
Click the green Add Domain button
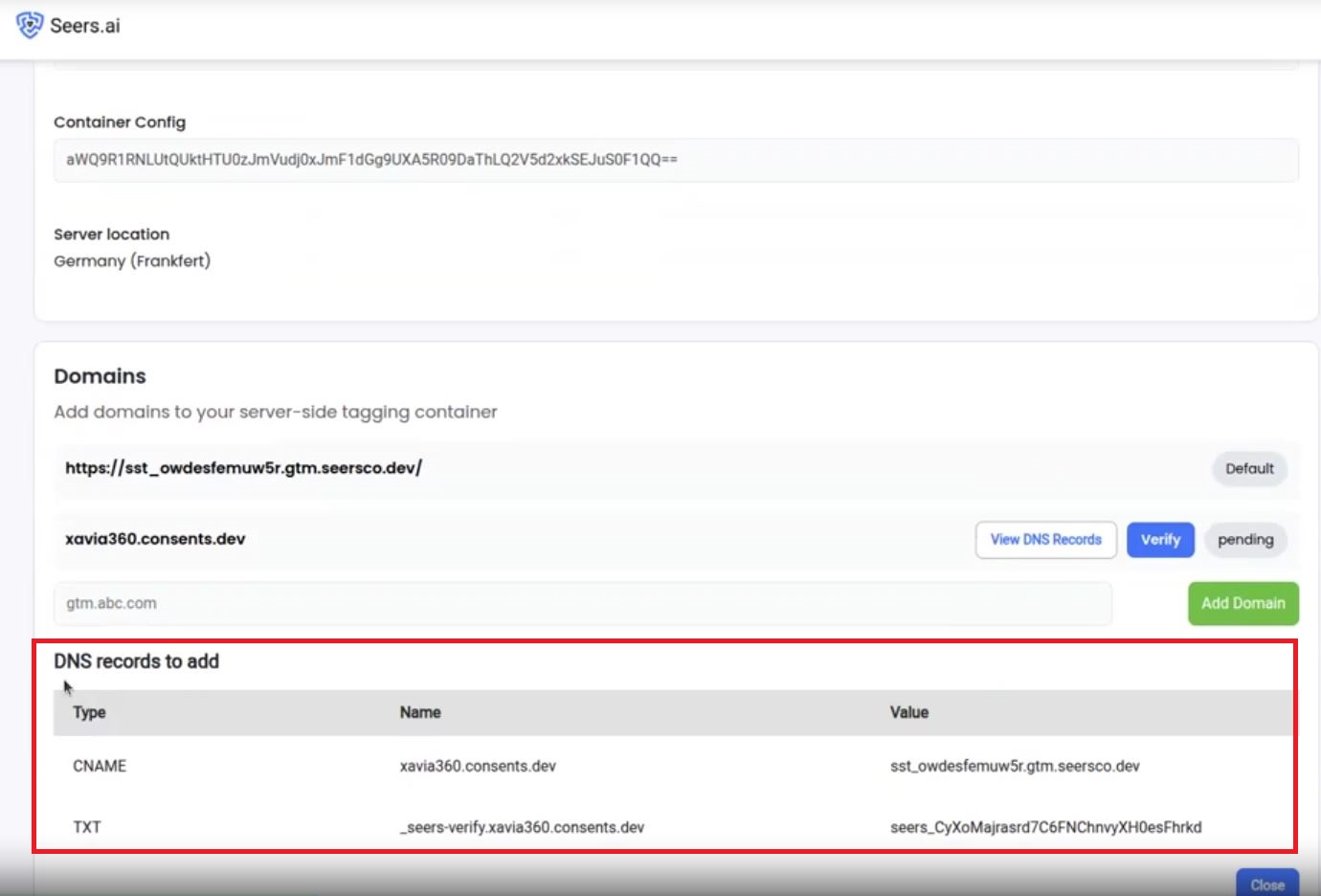(1243, 603)
